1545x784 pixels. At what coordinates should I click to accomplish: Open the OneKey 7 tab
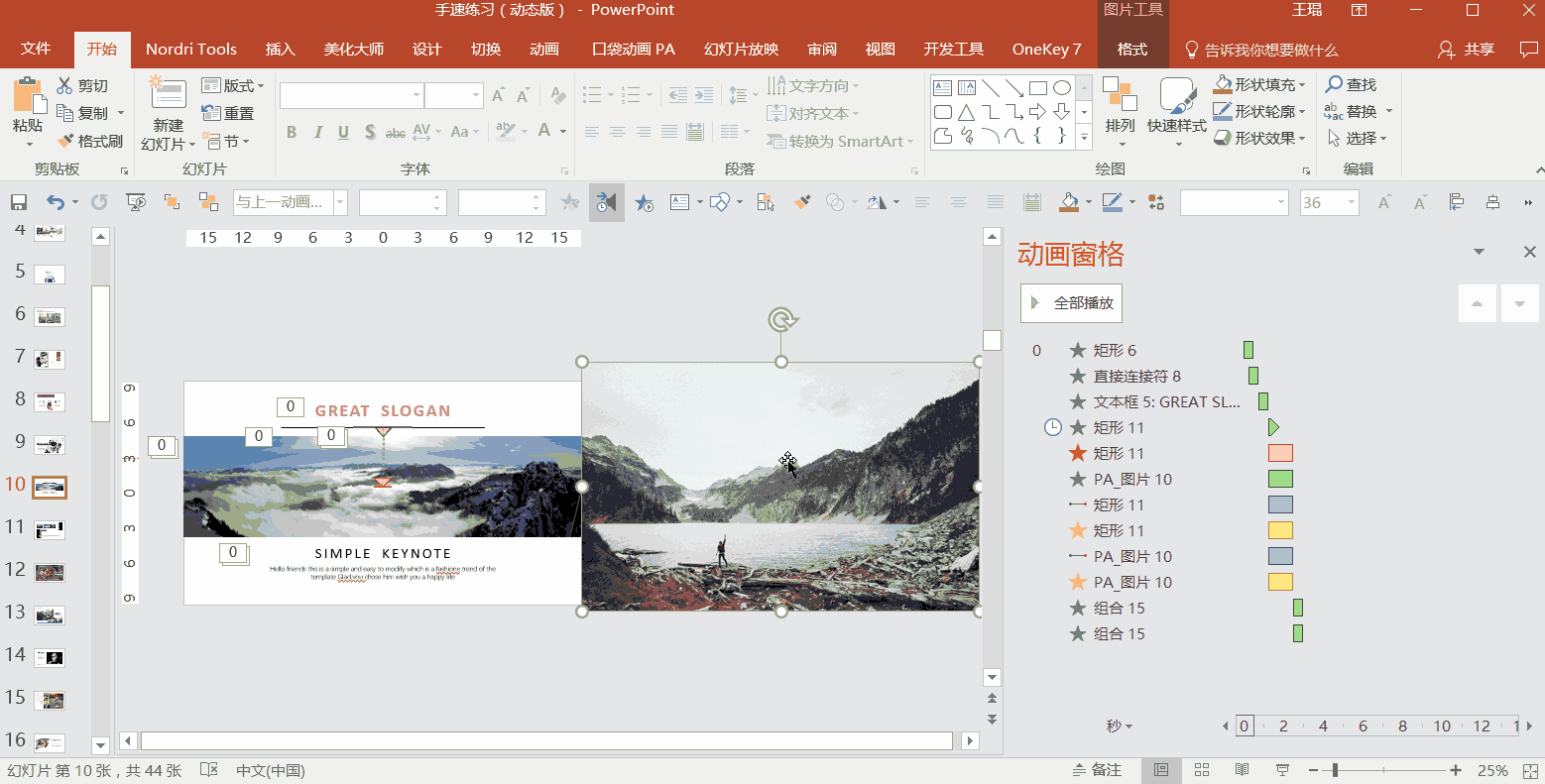pyautogui.click(x=1046, y=49)
